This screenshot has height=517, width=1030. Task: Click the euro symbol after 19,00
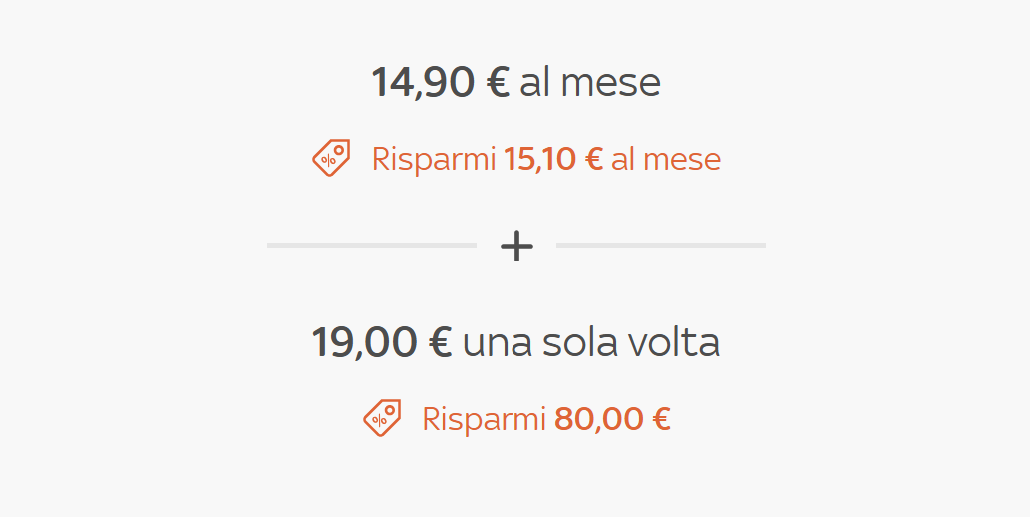coord(440,342)
